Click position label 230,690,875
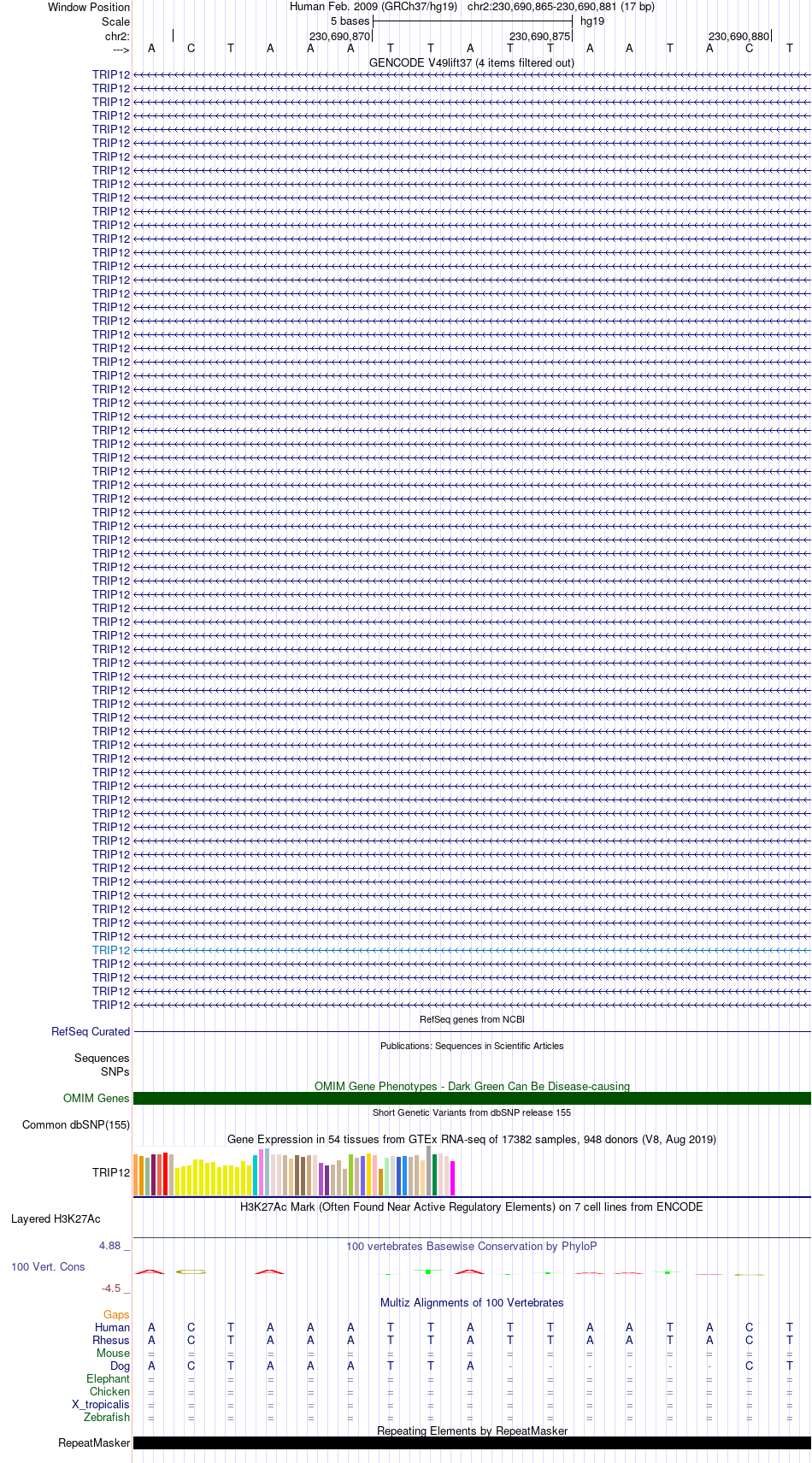Screen dimensions: 812x1463 pos(539,37)
